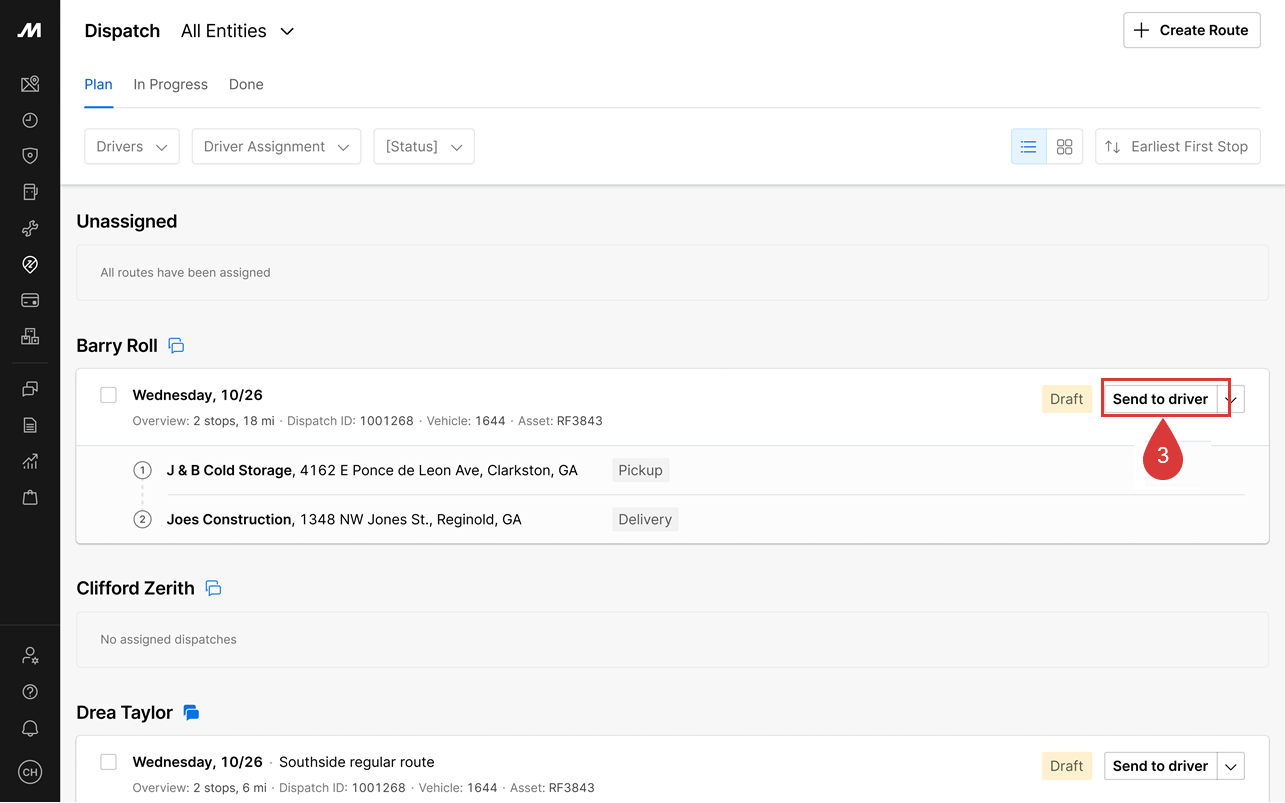
Task: Click "No assigned dispatches" message
Action: click(x=168, y=640)
